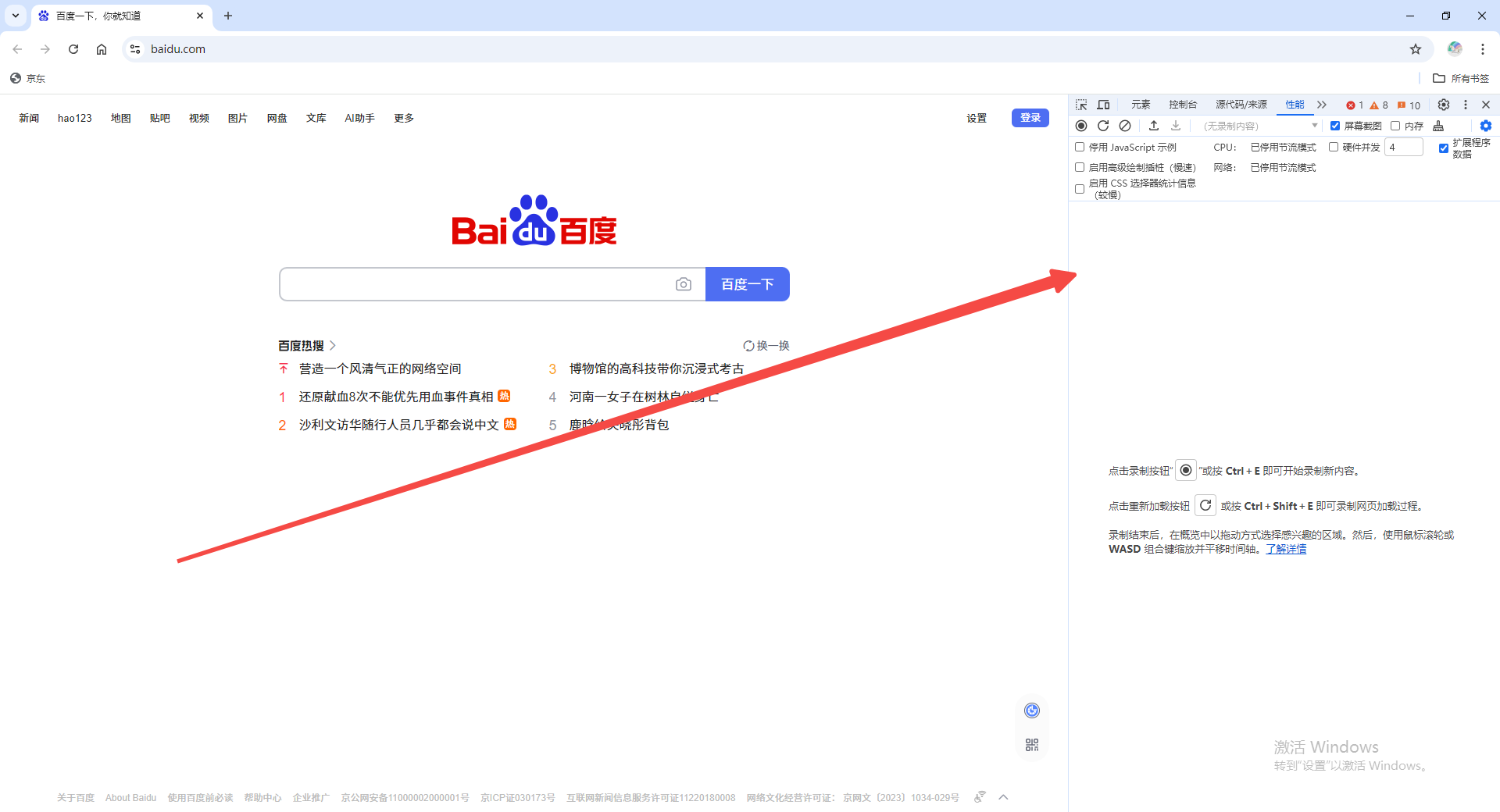
Task: Open DevTools settings gear icon
Action: 1444,105
